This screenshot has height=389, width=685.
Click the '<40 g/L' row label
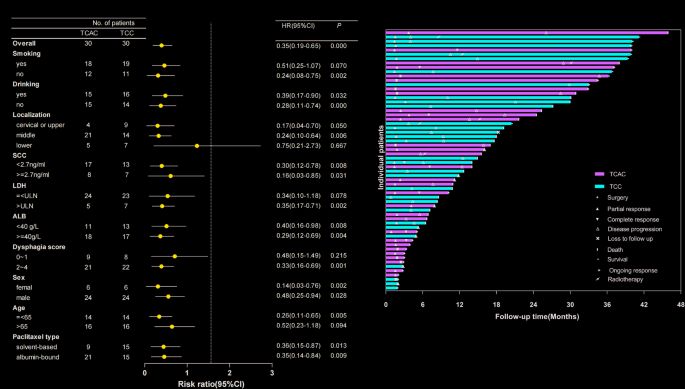[28, 226]
